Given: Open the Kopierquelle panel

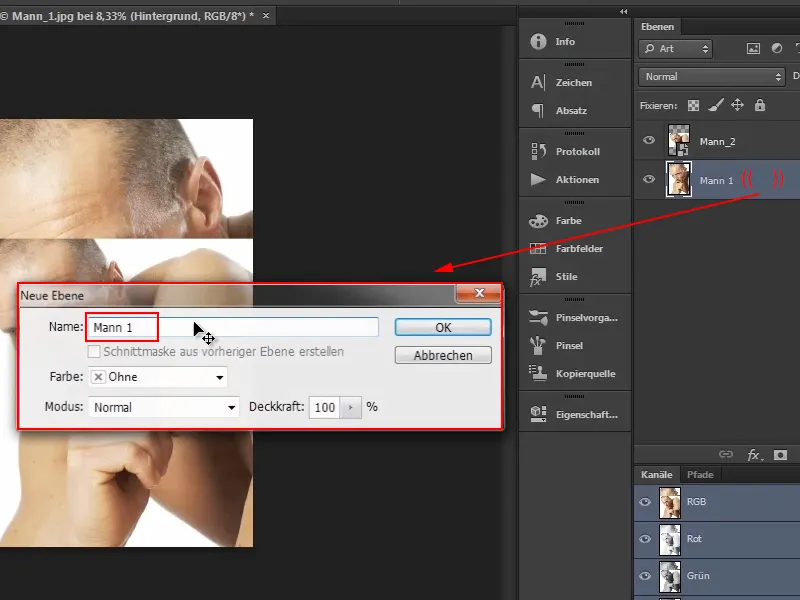Looking at the screenshot, I should click(574, 373).
